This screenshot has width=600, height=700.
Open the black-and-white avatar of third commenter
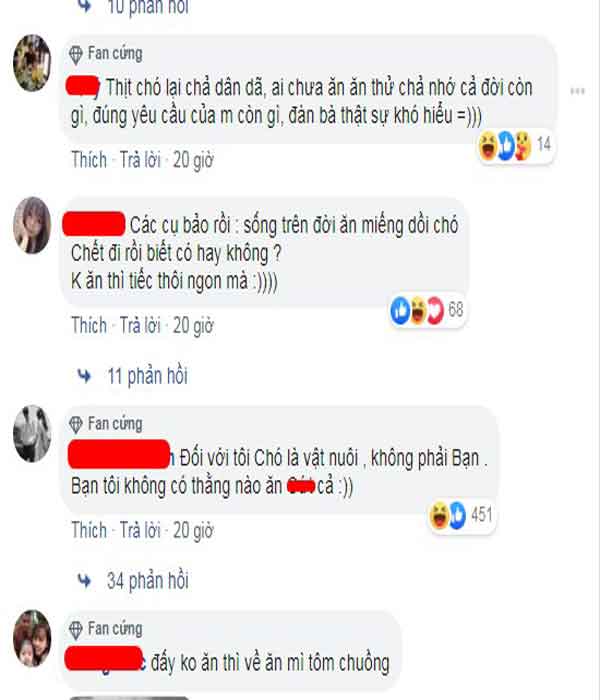tap(32, 433)
